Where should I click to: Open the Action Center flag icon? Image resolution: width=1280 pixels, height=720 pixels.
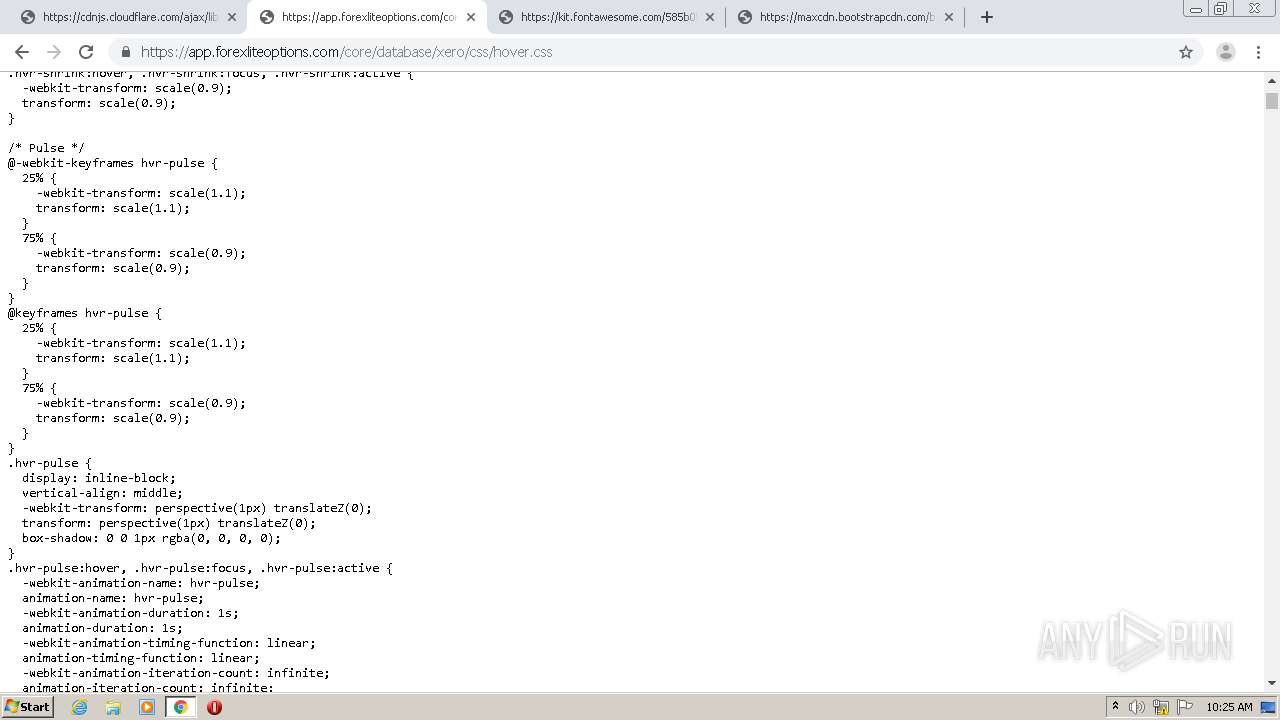pyautogui.click(x=1186, y=707)
